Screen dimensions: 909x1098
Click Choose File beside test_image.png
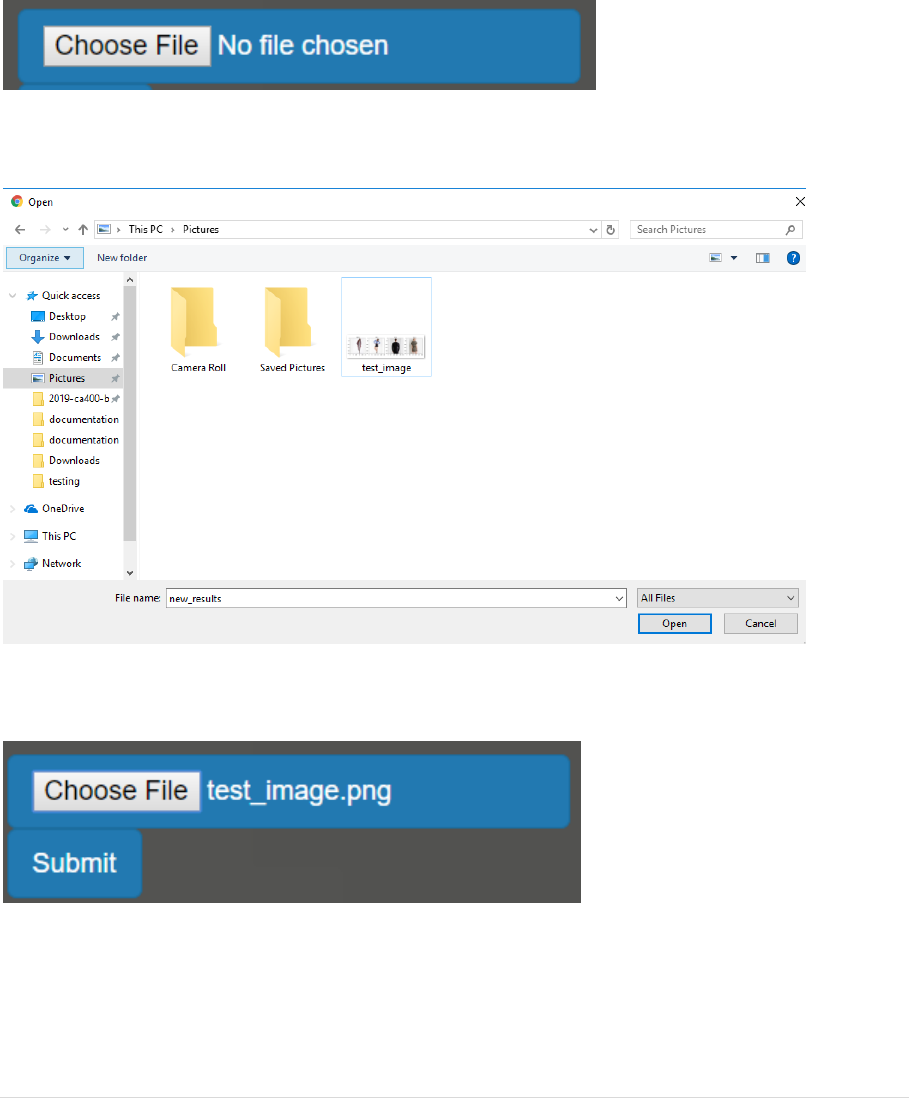(x=116, y=791)
